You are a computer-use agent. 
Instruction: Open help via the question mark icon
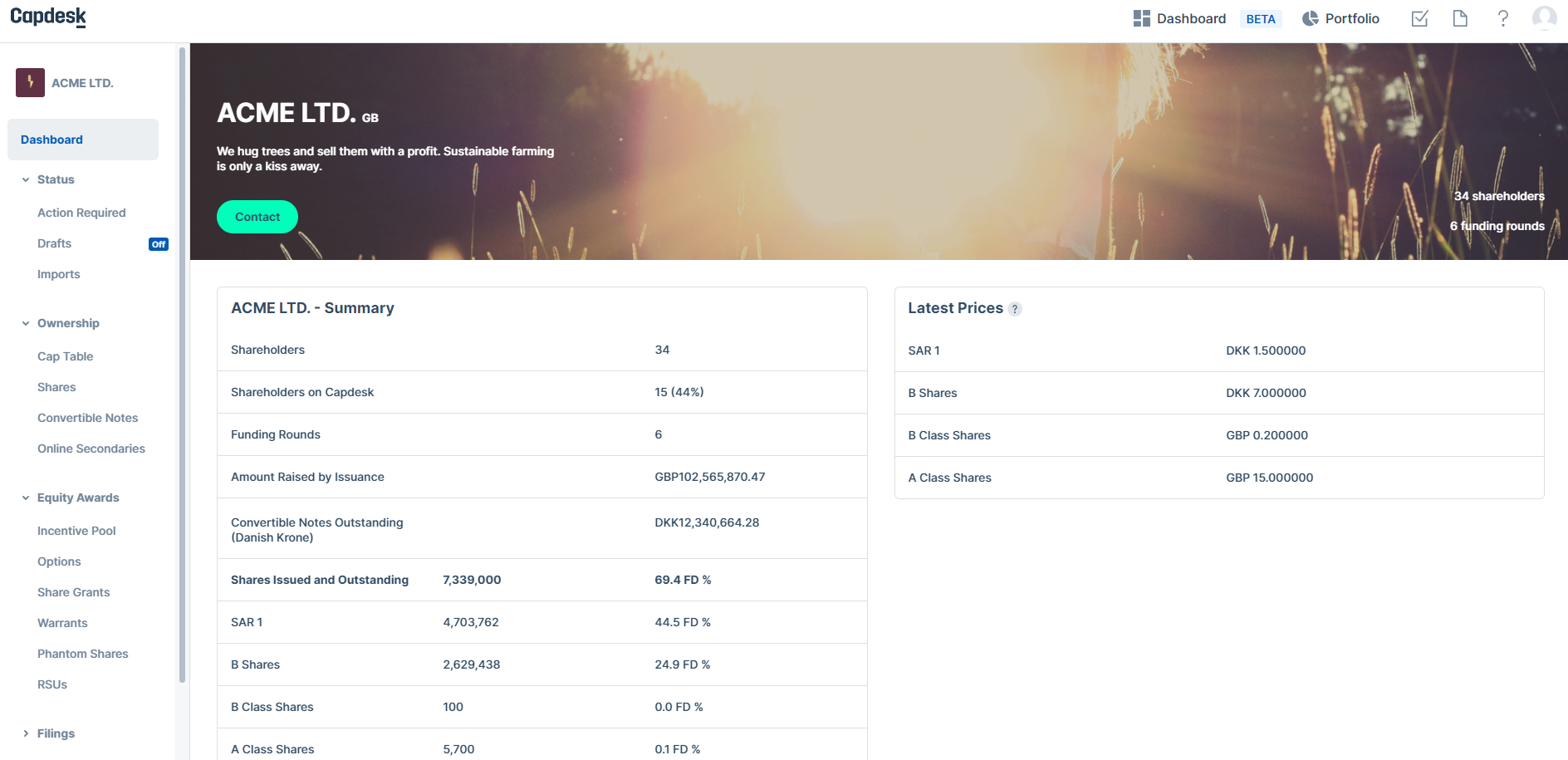tap(1502, 17)
